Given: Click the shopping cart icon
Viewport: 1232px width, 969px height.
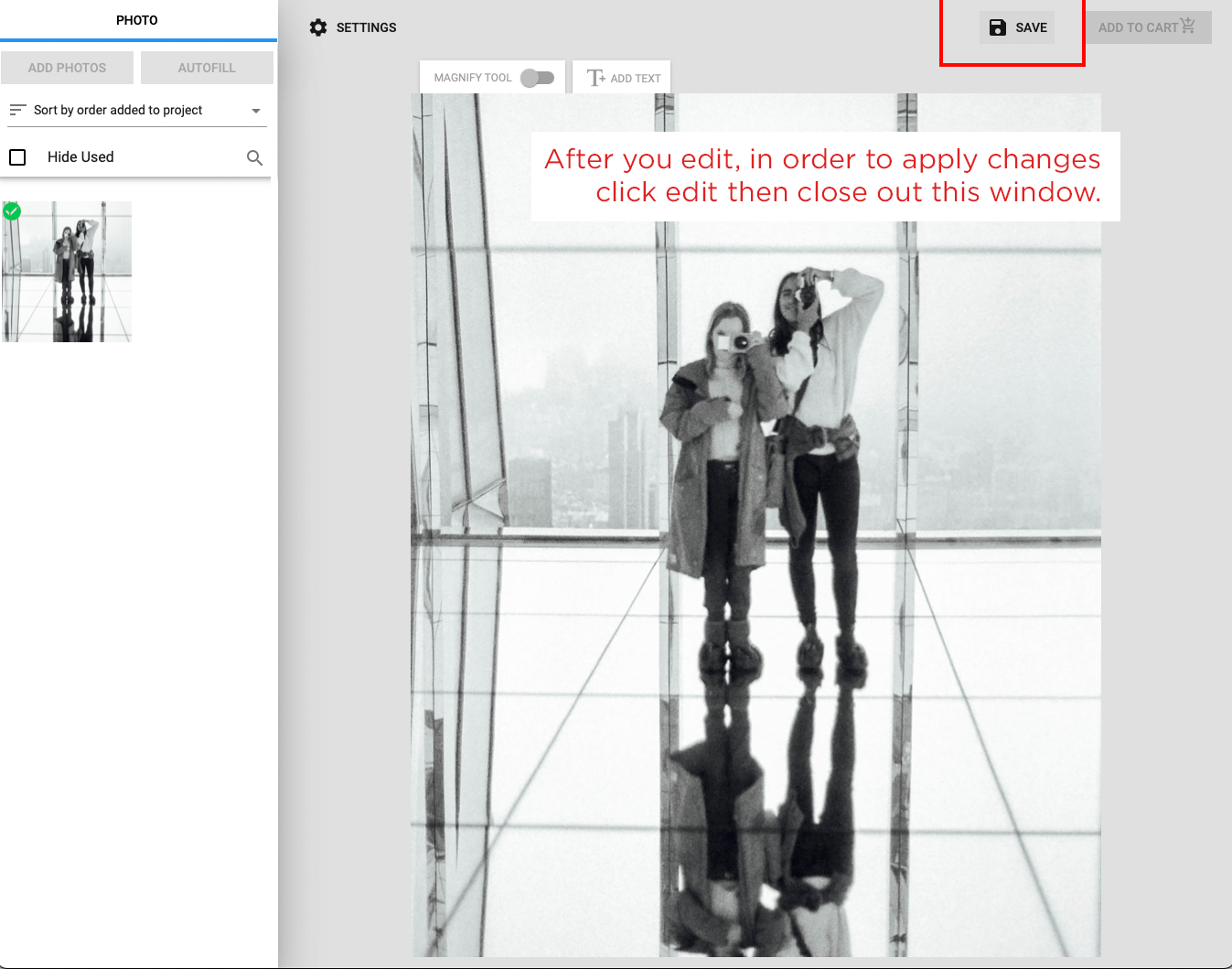Looking at the screenshot, I should 1188,26.
